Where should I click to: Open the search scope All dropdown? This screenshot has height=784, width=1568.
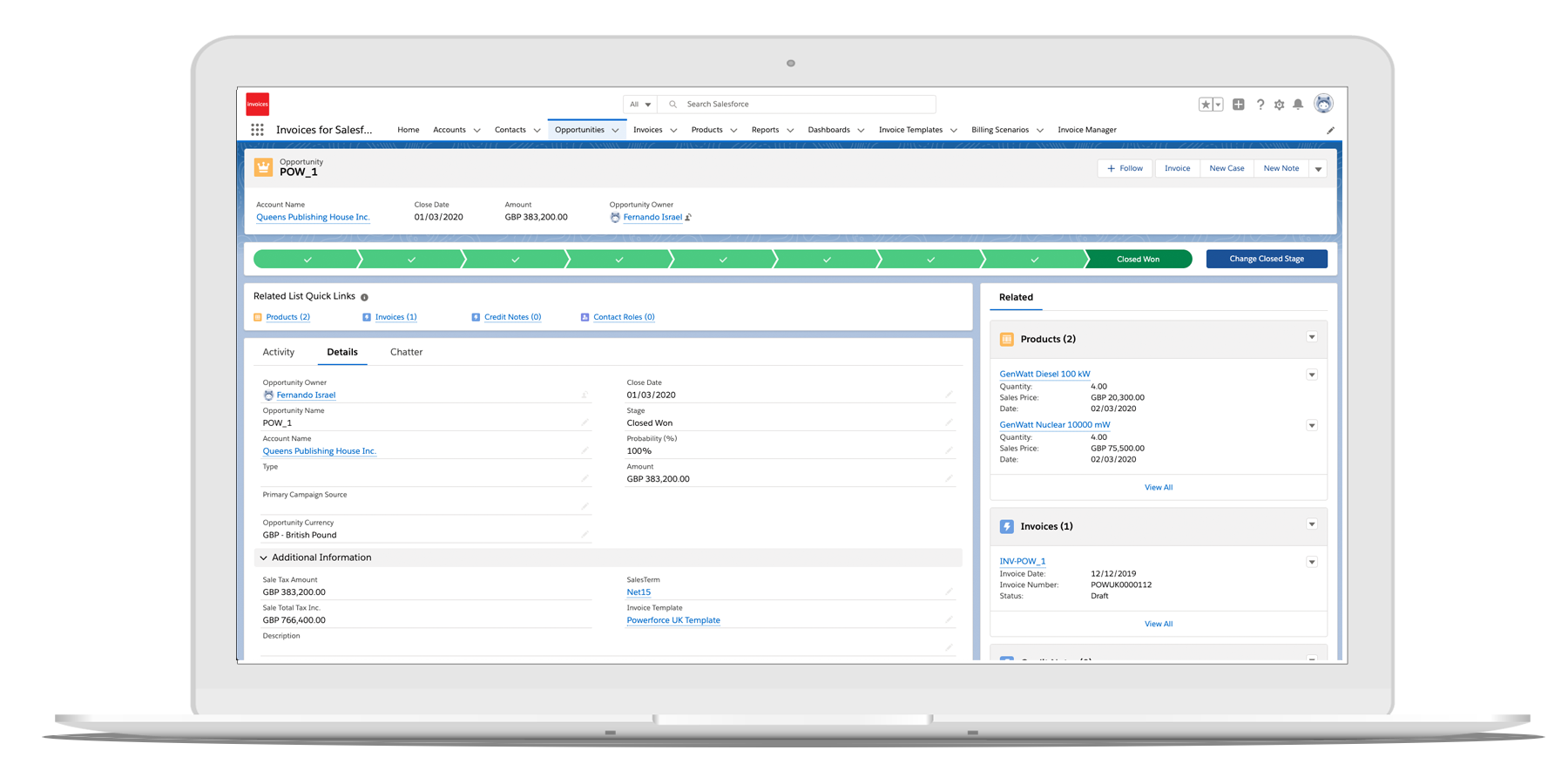pos(640,105)
